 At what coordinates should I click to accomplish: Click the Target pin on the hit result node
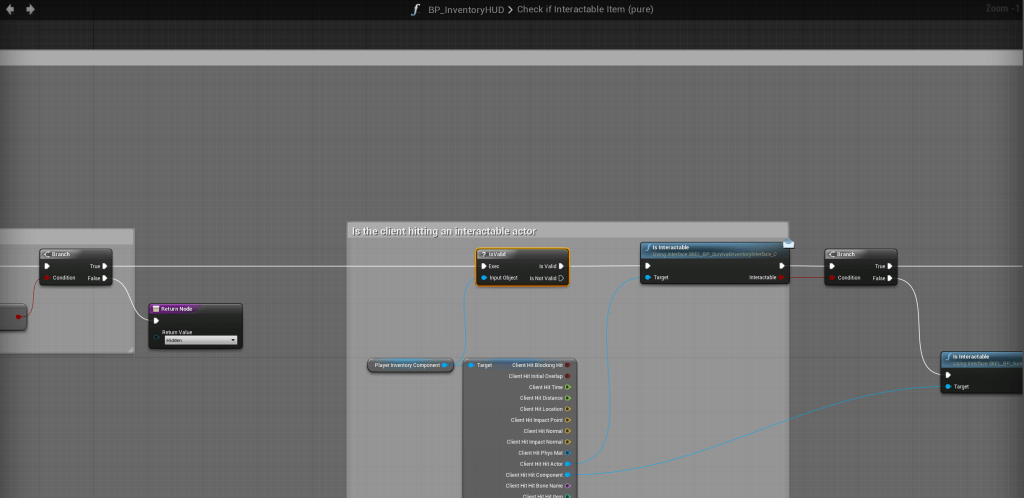(x=471, y=366)
